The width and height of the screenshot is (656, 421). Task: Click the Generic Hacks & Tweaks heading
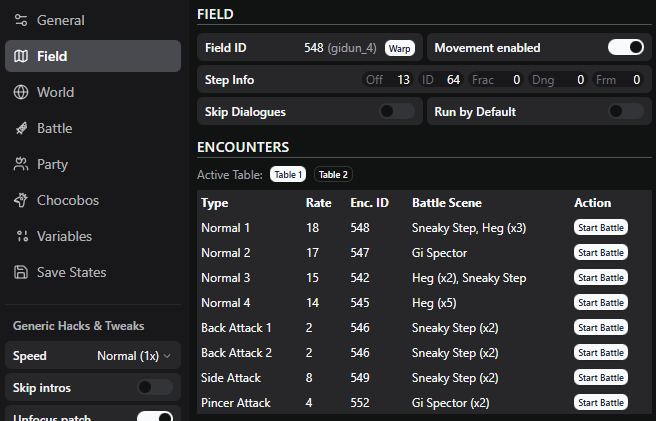click(79, 326)
